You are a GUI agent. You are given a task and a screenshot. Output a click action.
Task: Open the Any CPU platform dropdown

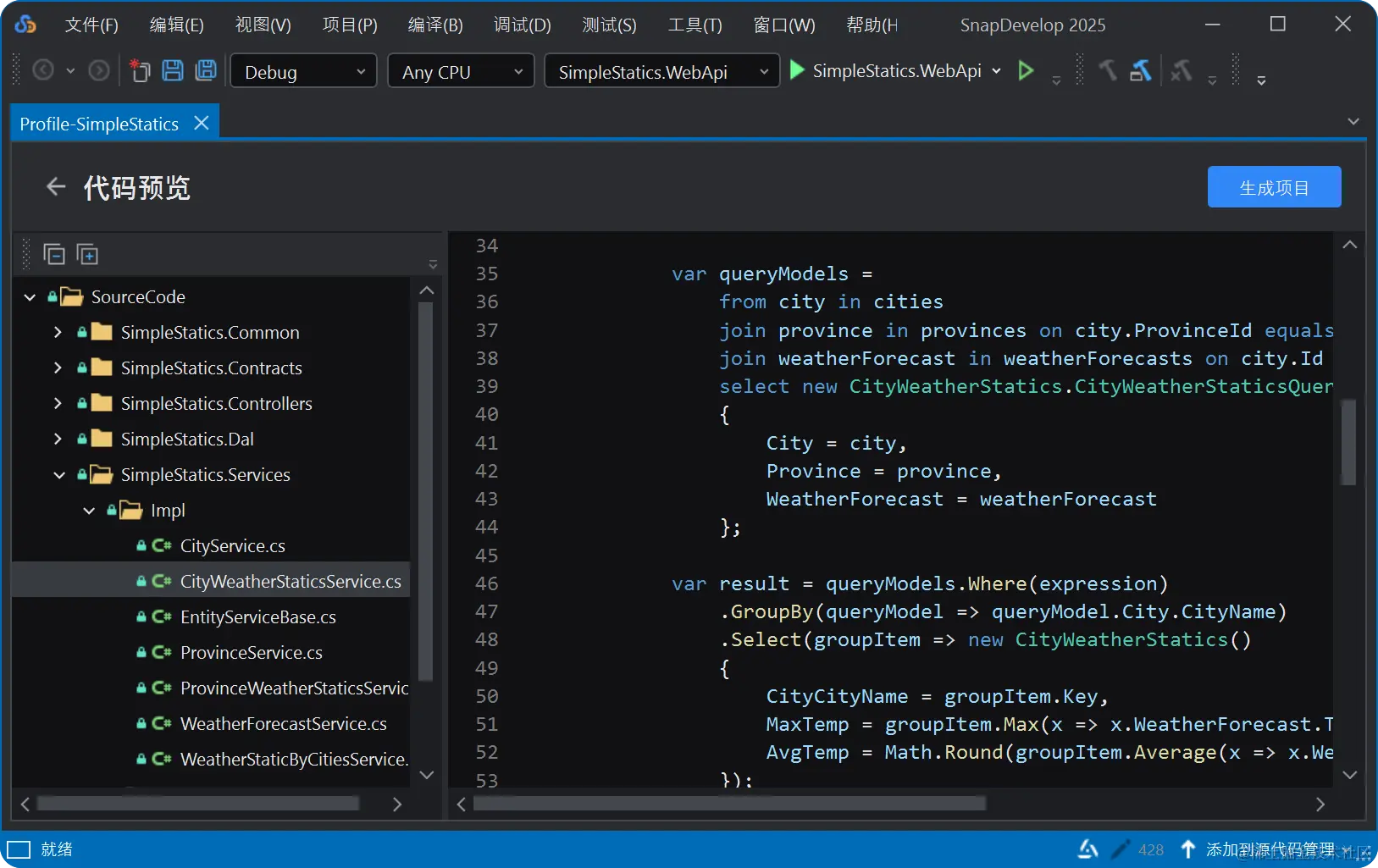coord(461,72)
